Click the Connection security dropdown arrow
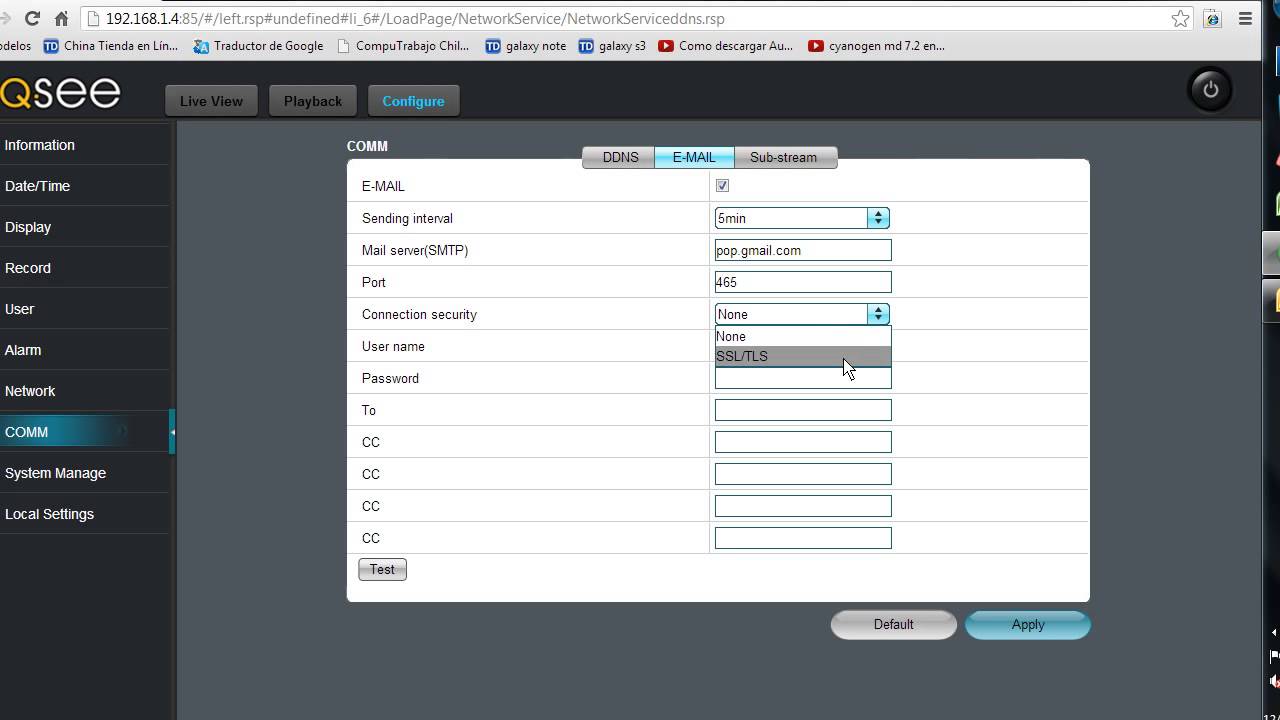This screenshot has width=1280, height=720. pos(878,314)
